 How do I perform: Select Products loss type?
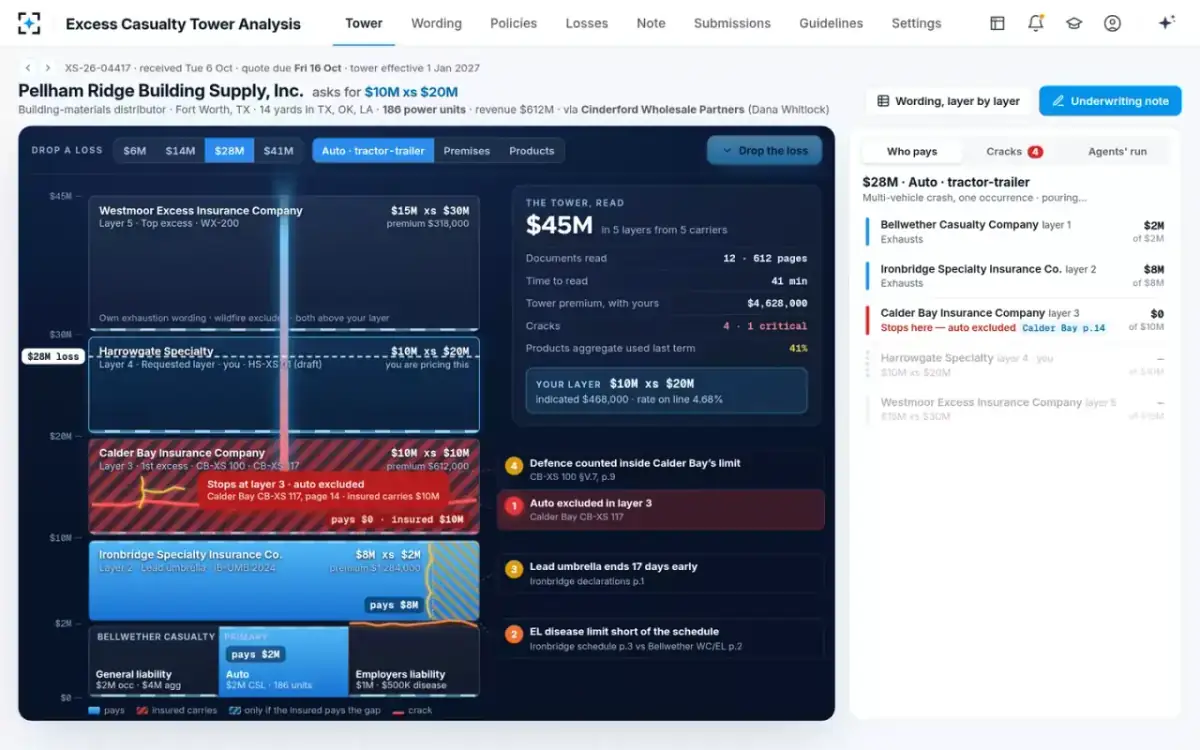(x=532, y=151)
